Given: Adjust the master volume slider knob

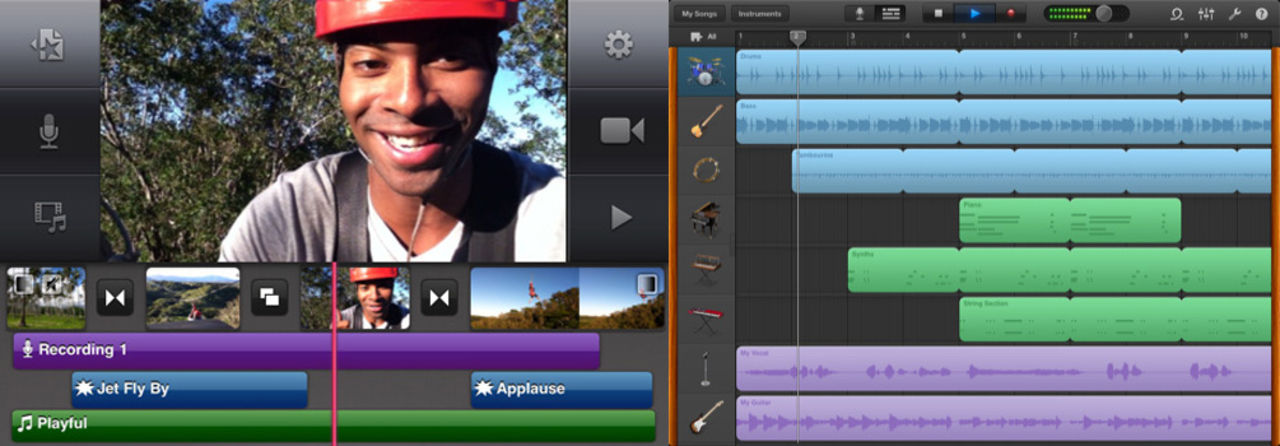Looking at the screenshot, I should click(x=1105, y=14).
